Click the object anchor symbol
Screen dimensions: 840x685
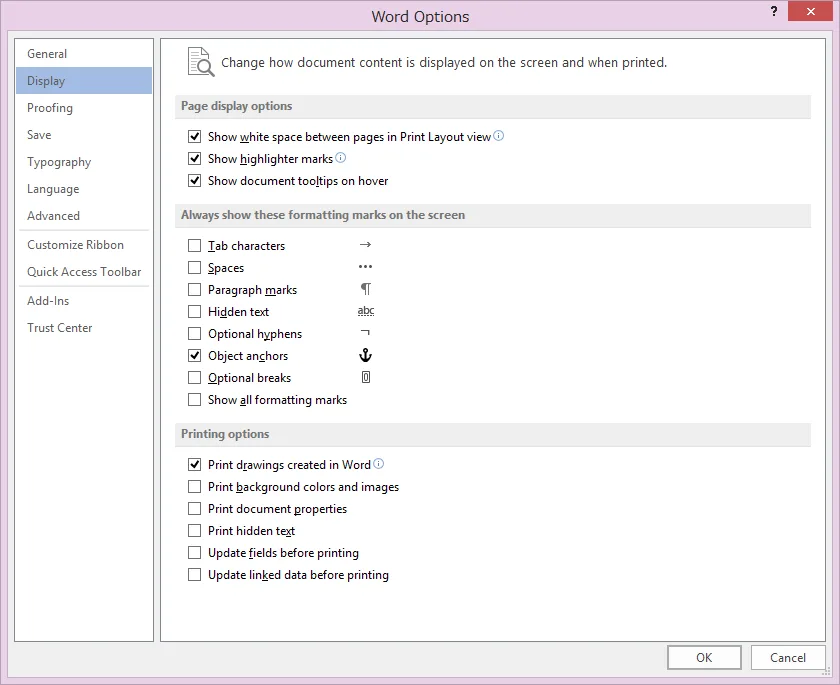(x=365, y=355)
